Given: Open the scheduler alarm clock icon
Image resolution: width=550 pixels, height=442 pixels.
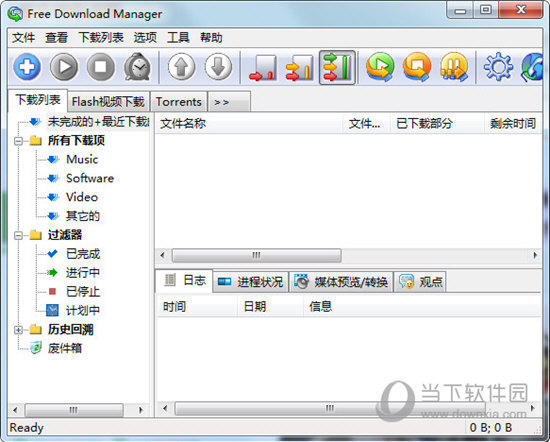Looking at the screenshot, I should (x=138, y=67).
